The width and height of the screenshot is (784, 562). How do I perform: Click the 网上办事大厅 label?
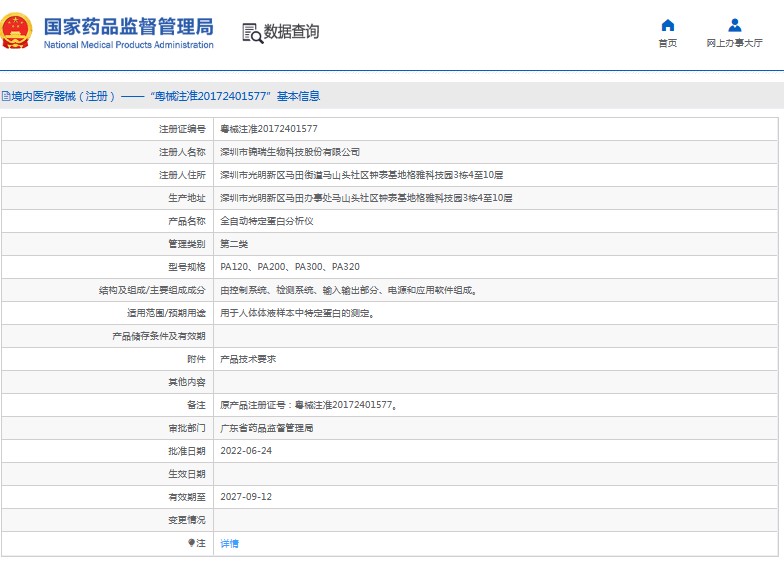coord(734,43)
